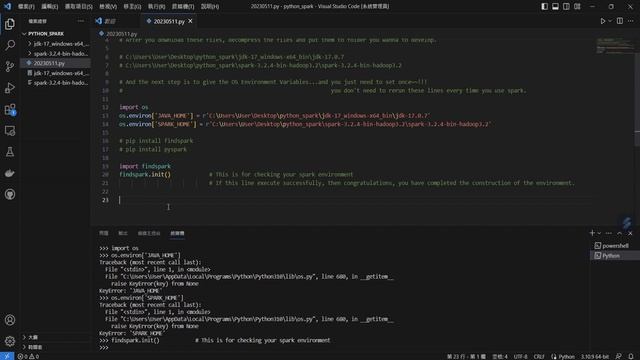Open the Run (R) menu

156,7
